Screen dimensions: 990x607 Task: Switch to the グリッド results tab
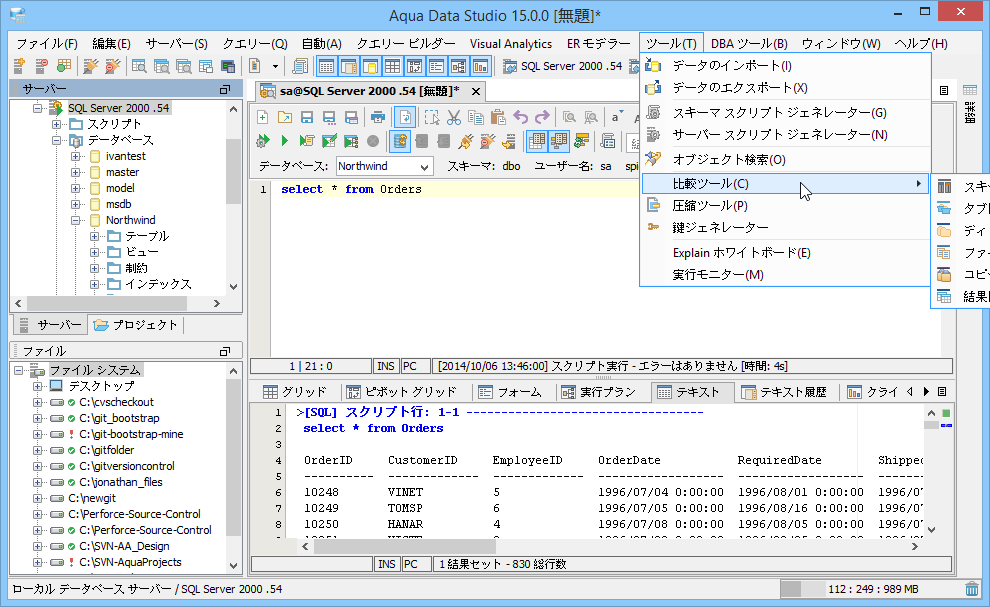click(295, 392)
